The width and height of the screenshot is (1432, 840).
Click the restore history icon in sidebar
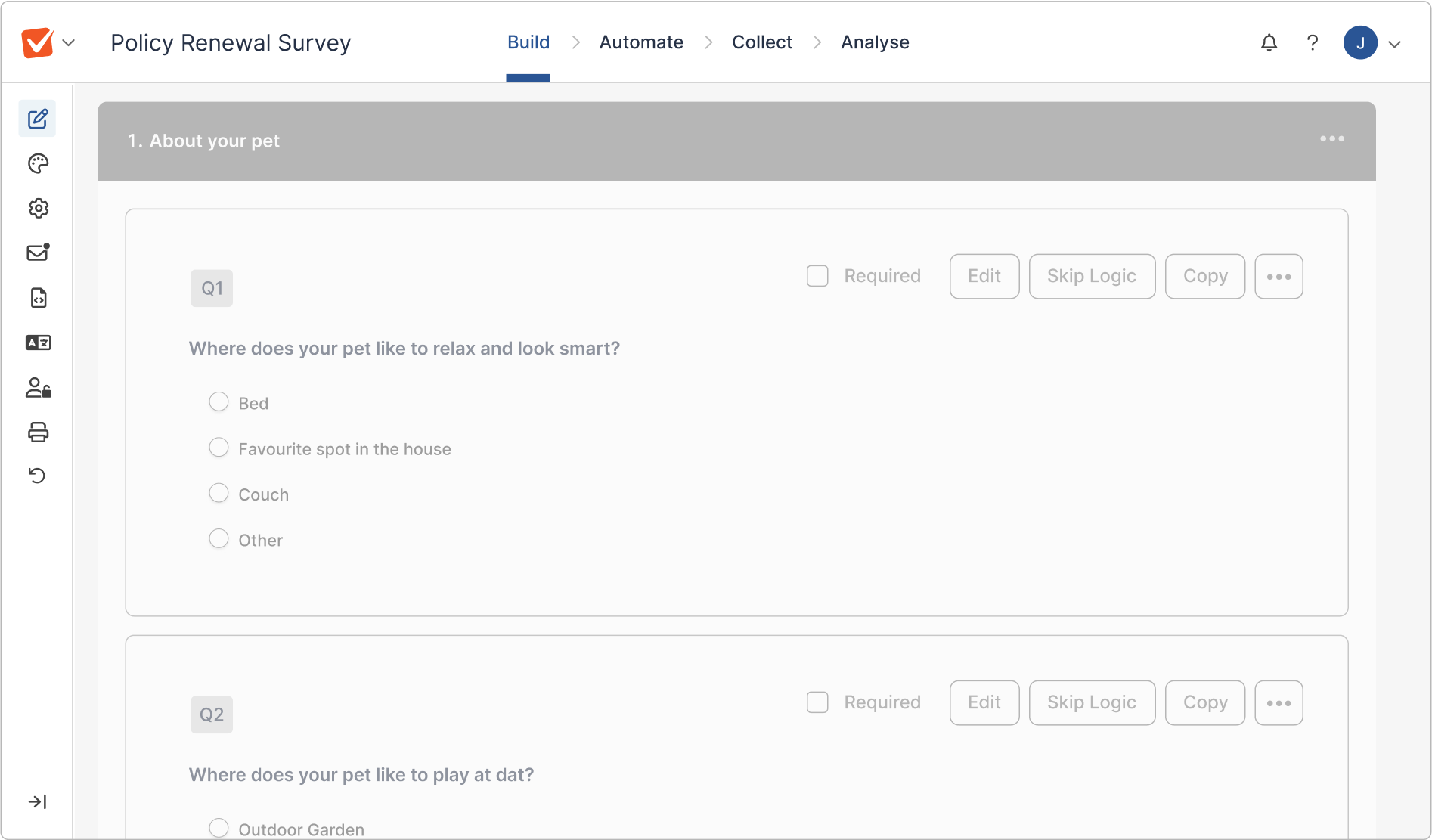point(38,476)
